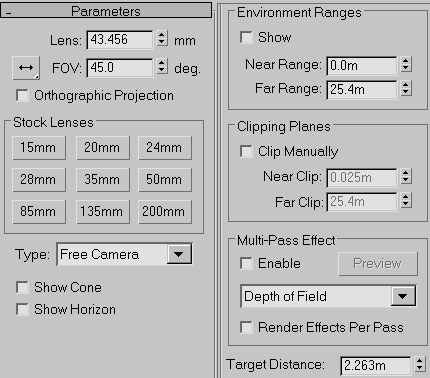Viewport: 430px width, 378px height.
Task: Click the Near Range spinner arrows
Action: pyautogui.click(x=405, y=64)
